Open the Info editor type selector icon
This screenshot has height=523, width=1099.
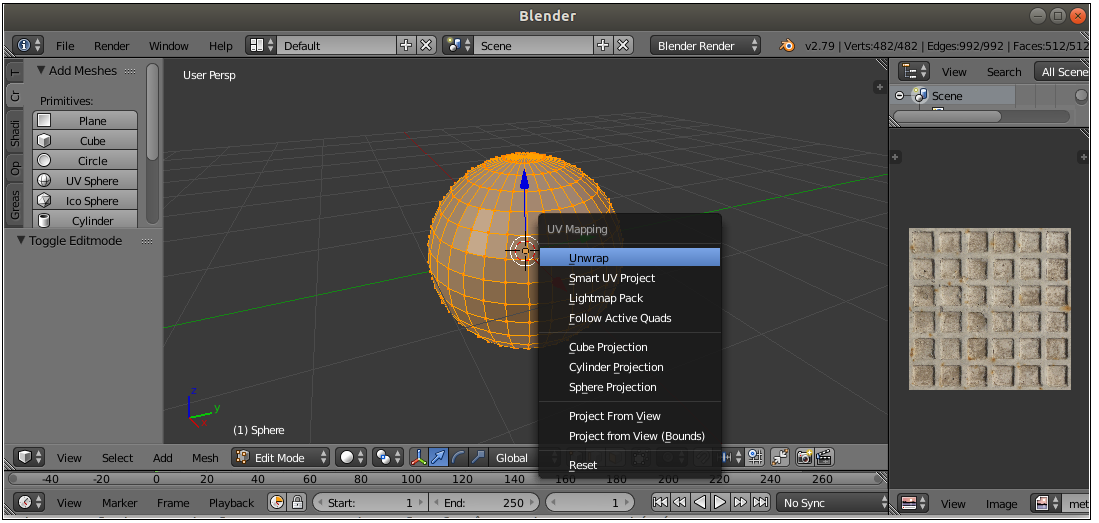pyautogui.click(x=28, y=46)
